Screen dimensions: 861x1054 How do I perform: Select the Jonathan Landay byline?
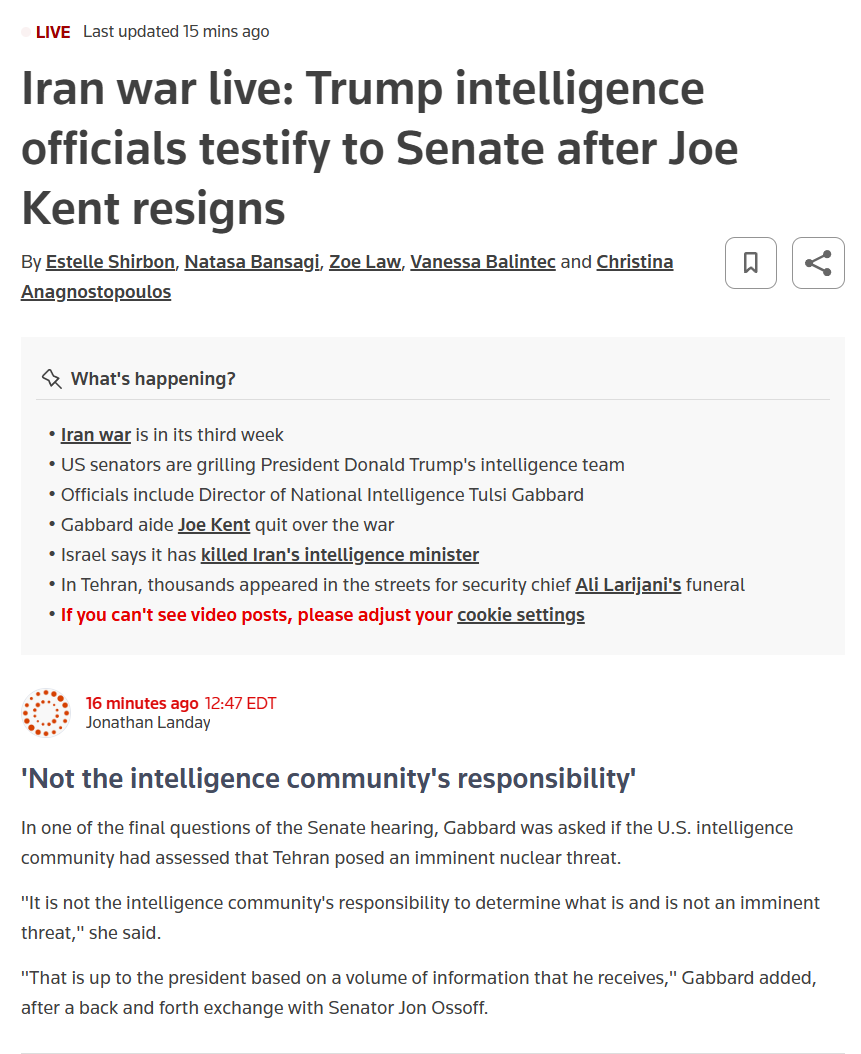[x=148, y=722]
